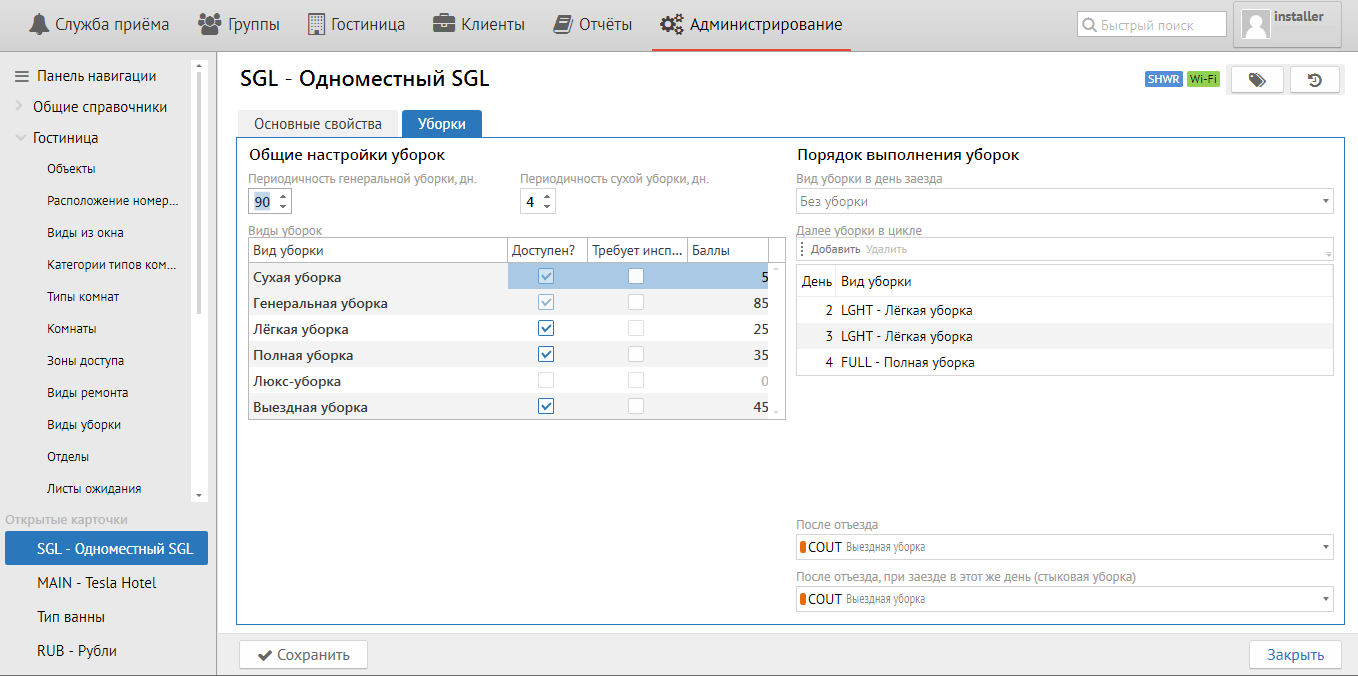Screen dimensions: 1358x676
Task: Open Служба приёма bell menu
Action: pyautogui.click(x=99, y=25)
